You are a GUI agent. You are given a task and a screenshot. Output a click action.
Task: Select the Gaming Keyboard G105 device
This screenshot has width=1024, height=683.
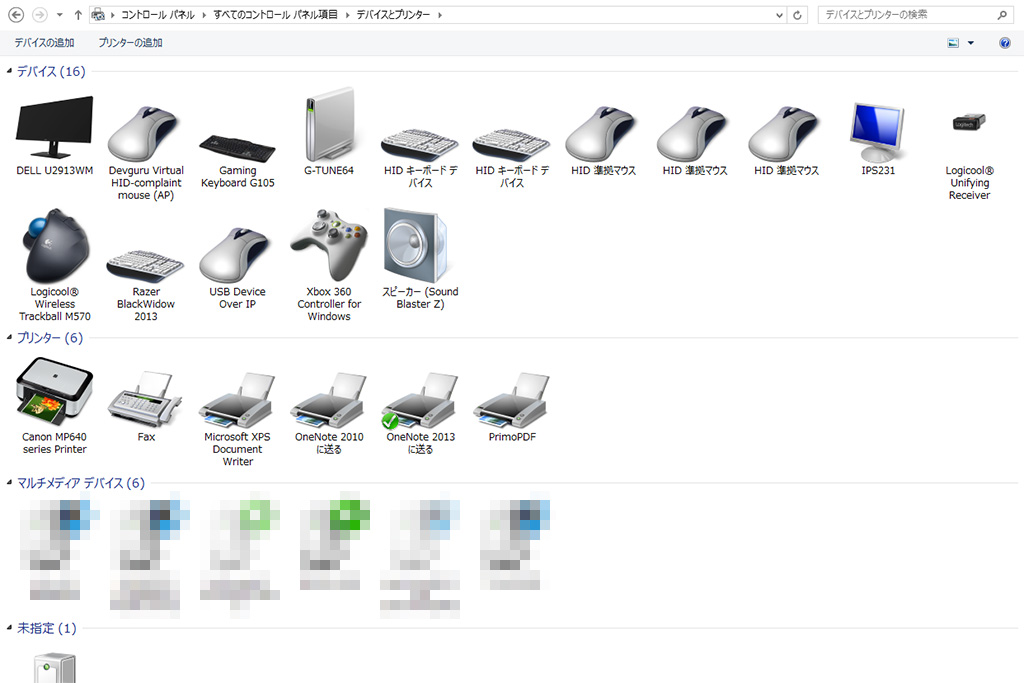[x=238, y=161]
